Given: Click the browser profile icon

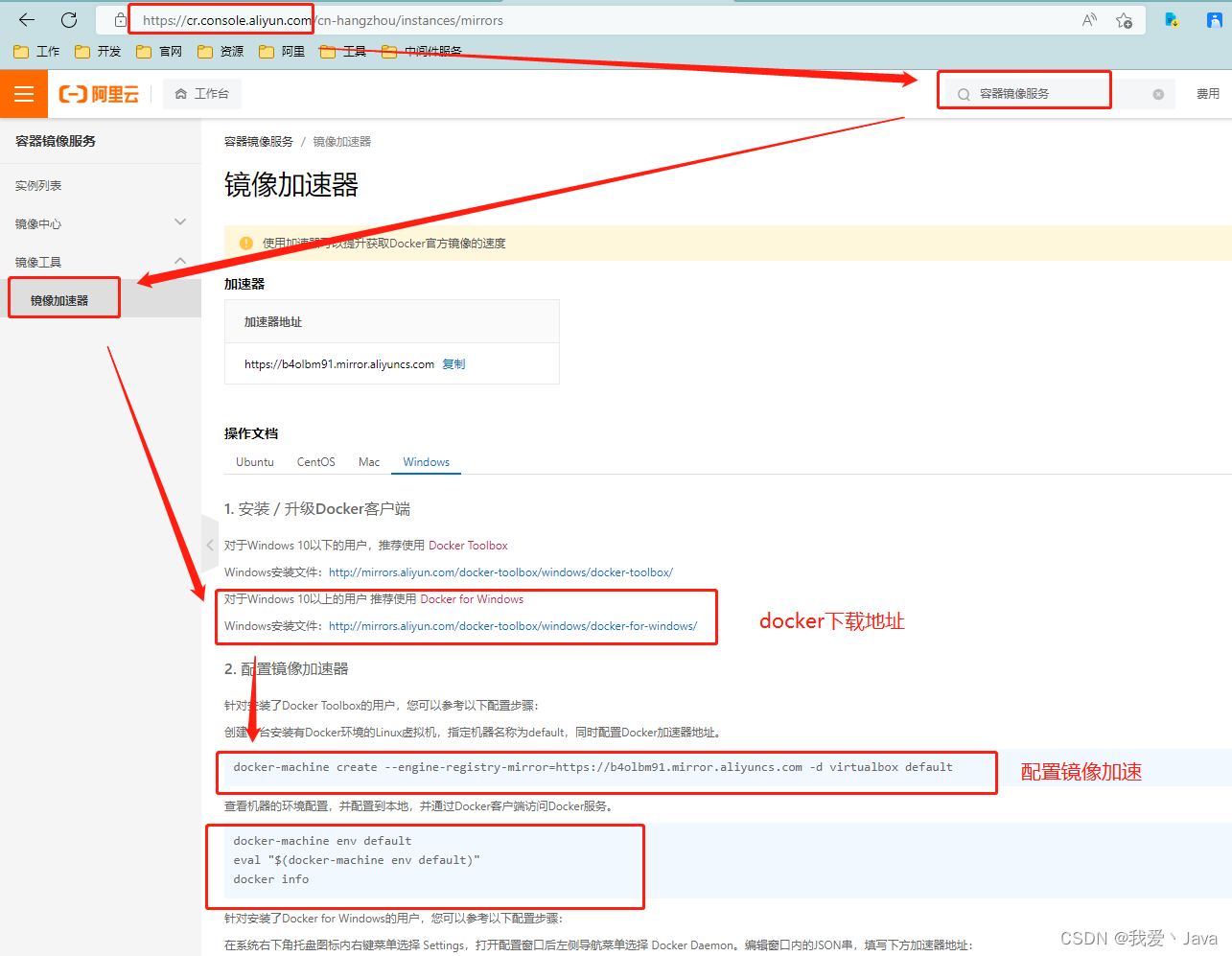Looking at the screenshot, I should click(x=1214, y=20).
